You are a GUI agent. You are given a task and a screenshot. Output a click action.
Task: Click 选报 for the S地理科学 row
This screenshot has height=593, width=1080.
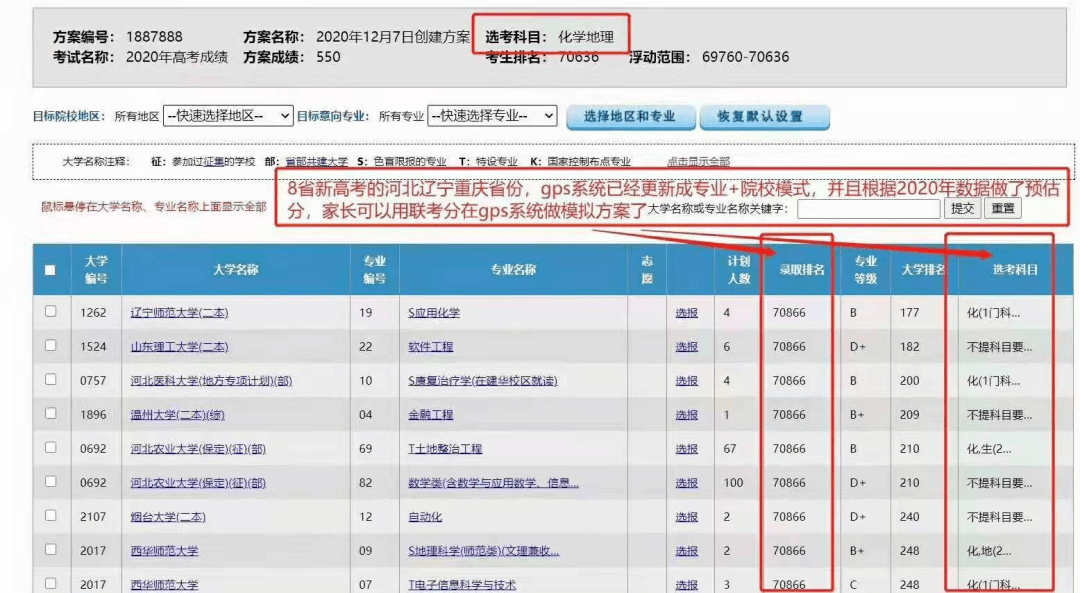pyautogui.click(x=686, y=551)
